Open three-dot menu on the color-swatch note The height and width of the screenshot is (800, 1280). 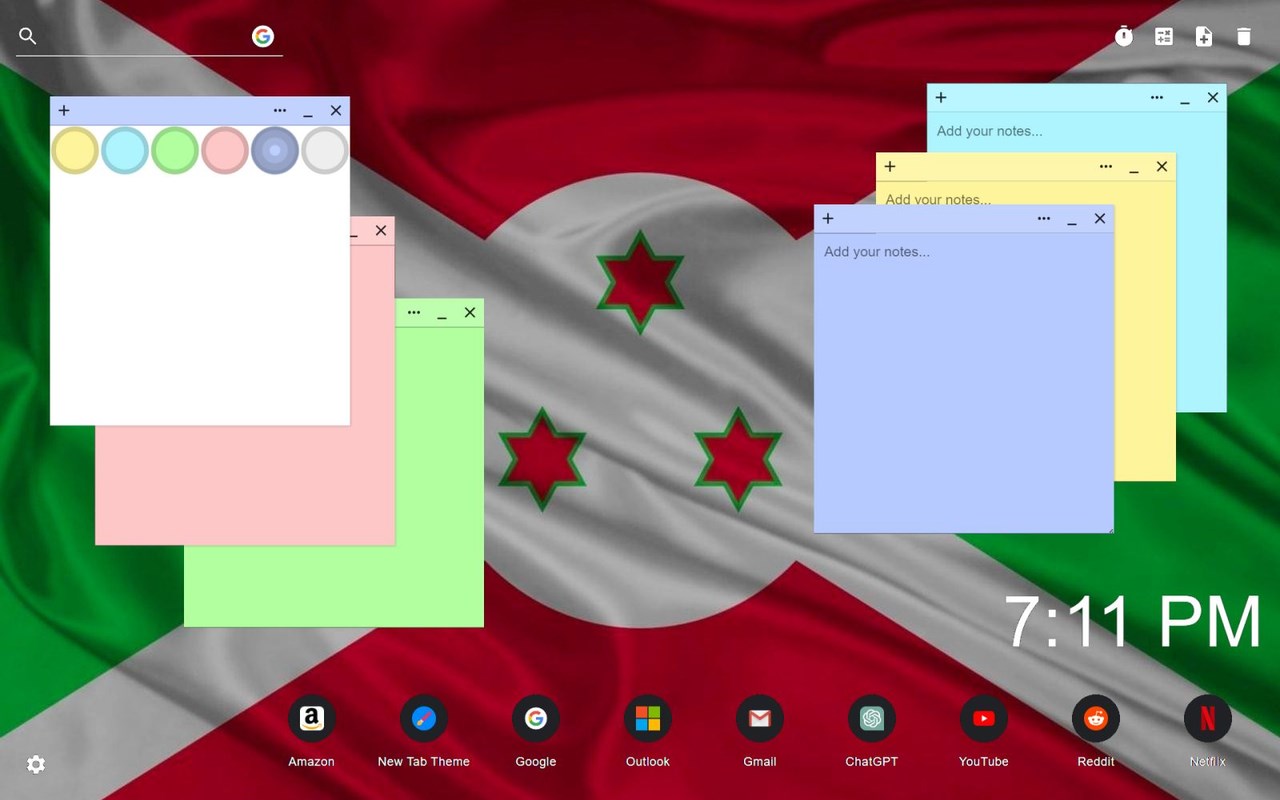(280, 111)
